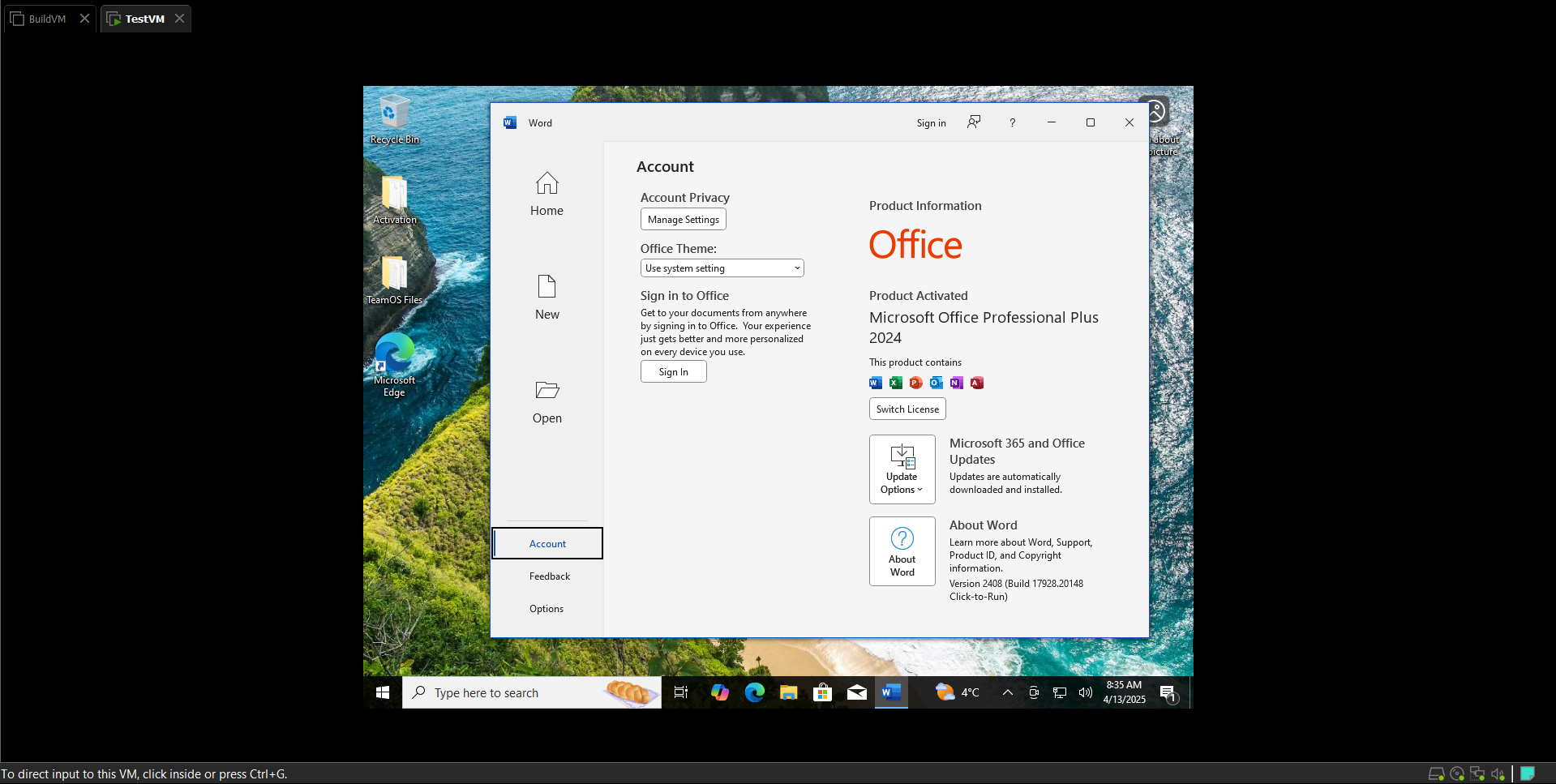Click the Access product icon
Image resolution: width=1556 pixels, height=784 pixels.
(977, 383)
